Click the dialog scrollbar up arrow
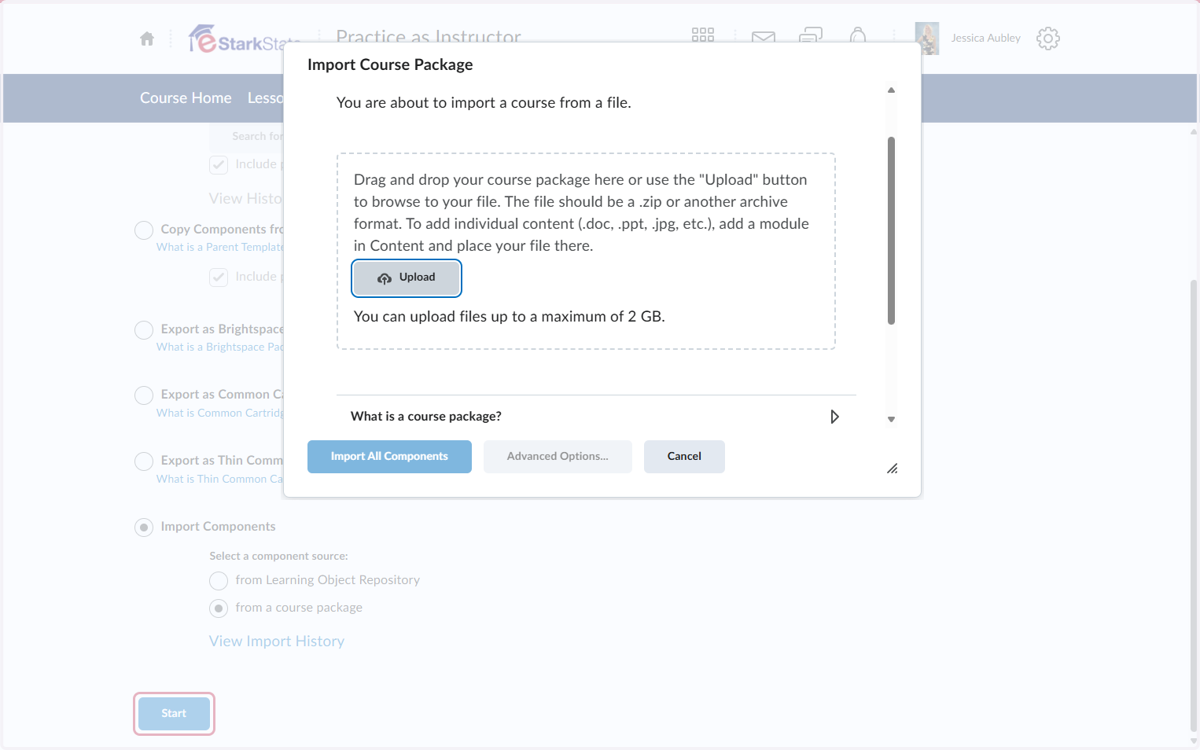 [x=891, y=90]
